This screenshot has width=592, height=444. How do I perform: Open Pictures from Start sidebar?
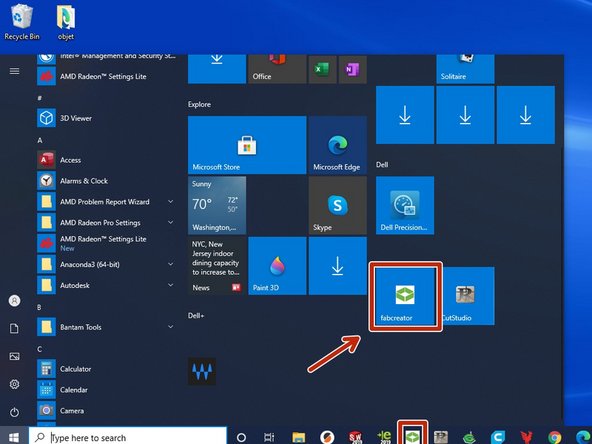pos(14,356)
